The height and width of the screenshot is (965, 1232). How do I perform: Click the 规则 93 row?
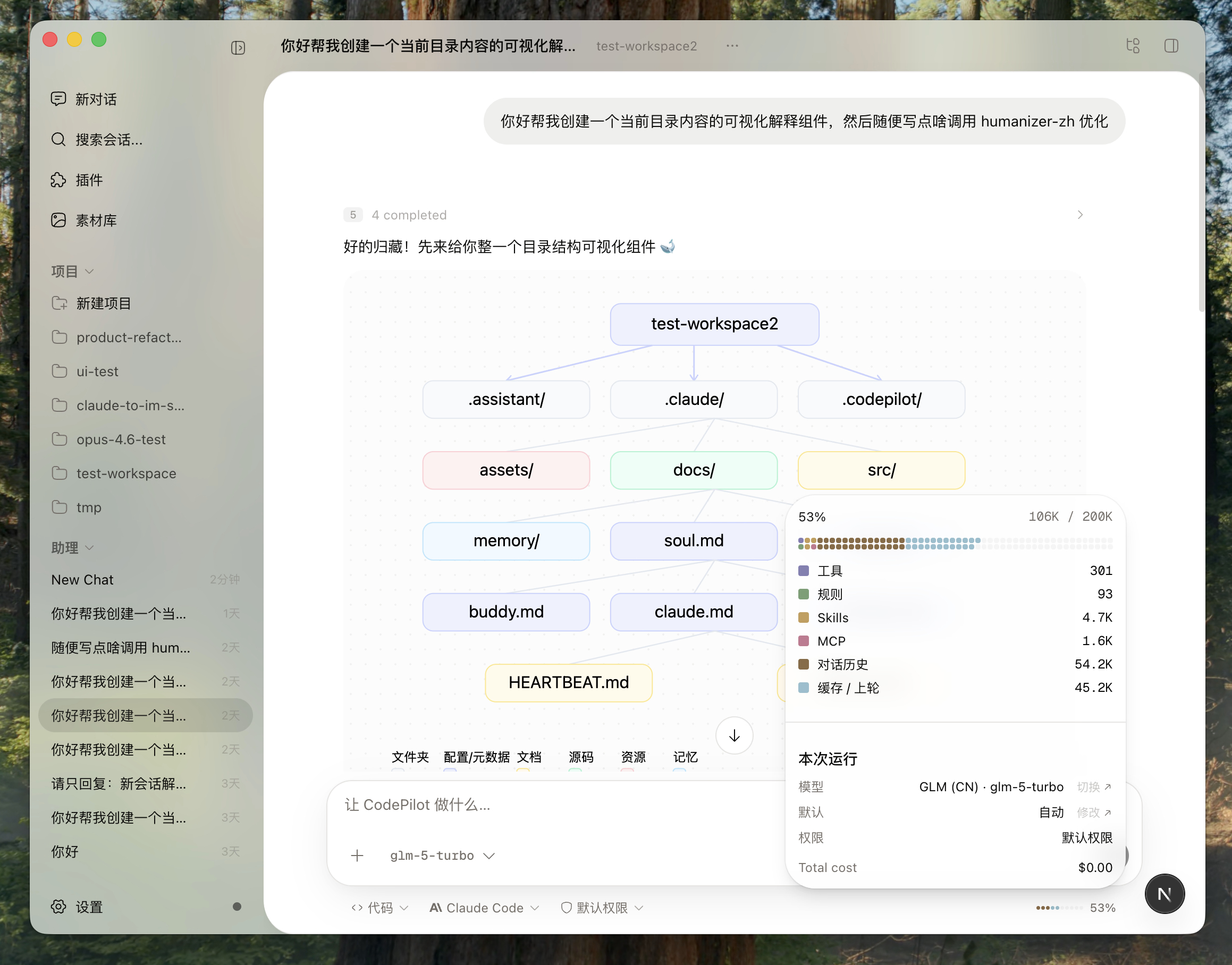pos(955,594)
